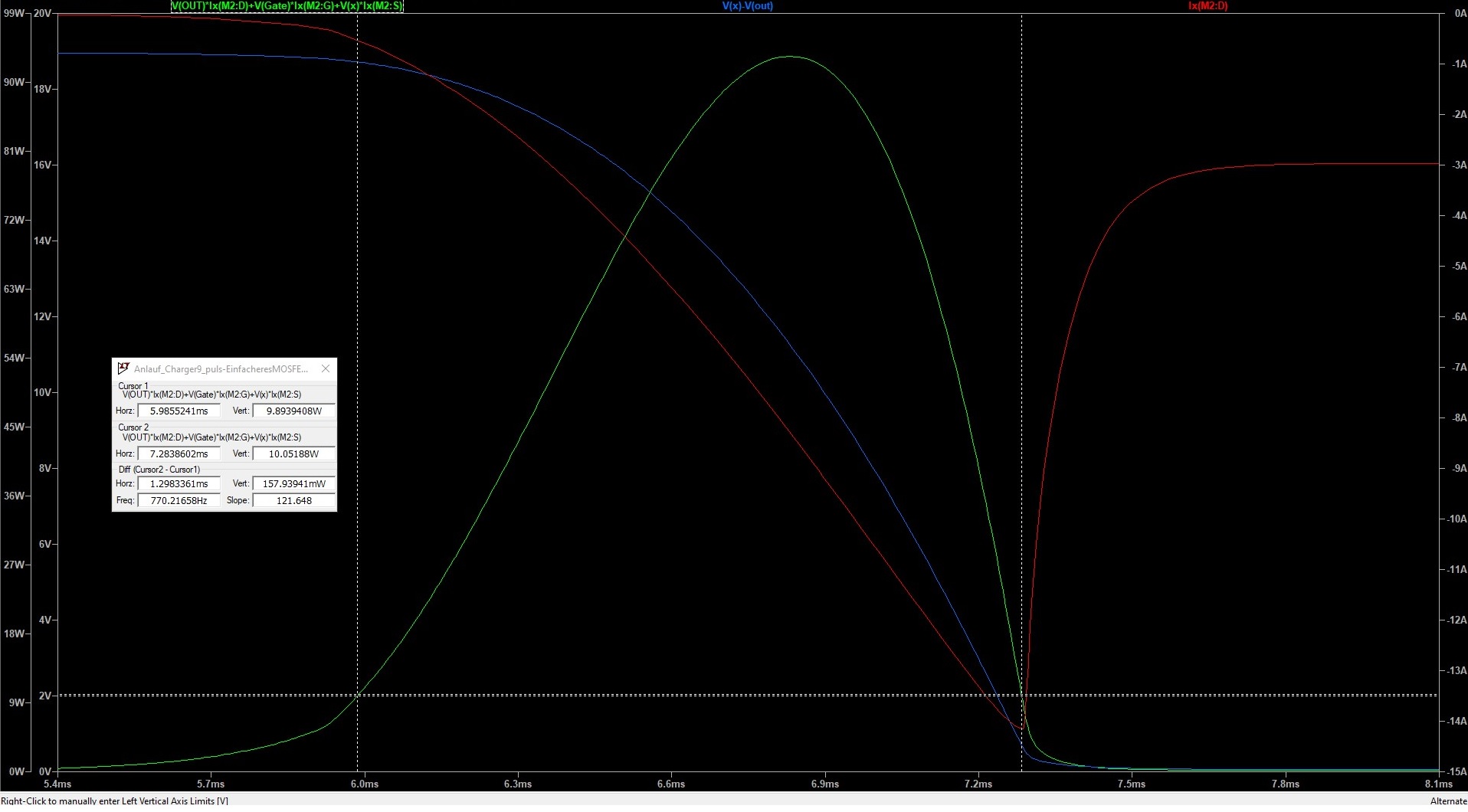Click the 54W label on left power axis

(x=14, y=358)
